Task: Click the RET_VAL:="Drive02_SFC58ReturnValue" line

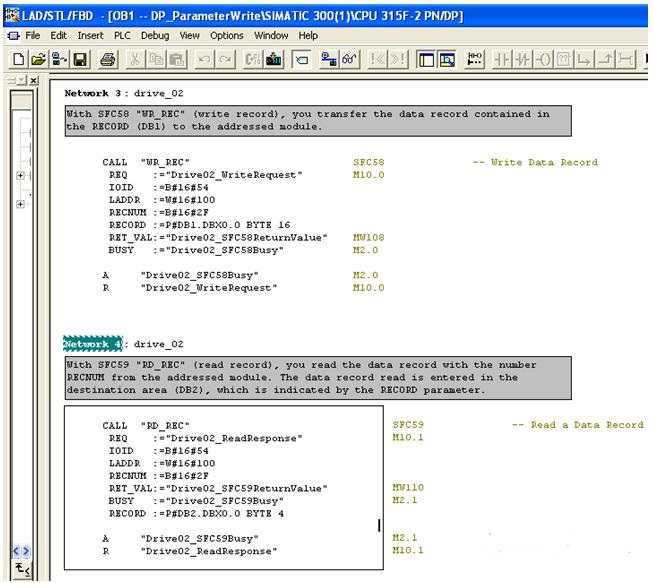Action: tap(218, 238)
